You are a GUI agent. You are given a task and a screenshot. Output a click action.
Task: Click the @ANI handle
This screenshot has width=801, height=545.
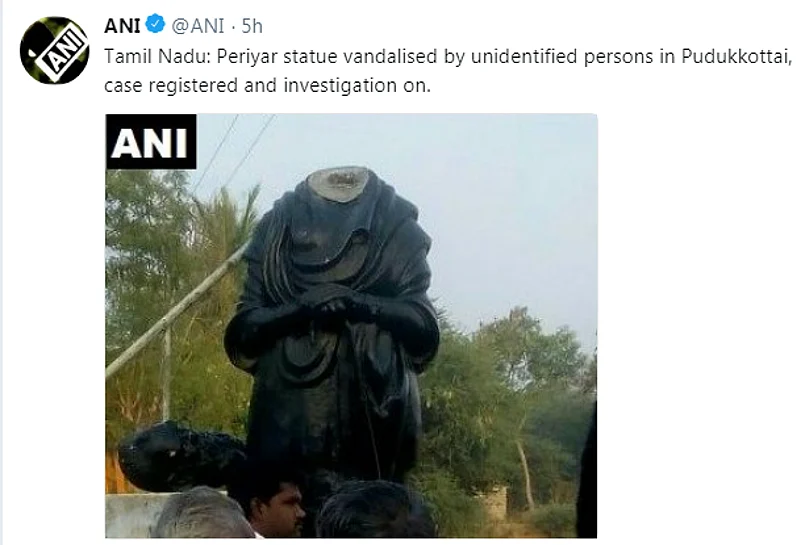[x=198, y=25]
